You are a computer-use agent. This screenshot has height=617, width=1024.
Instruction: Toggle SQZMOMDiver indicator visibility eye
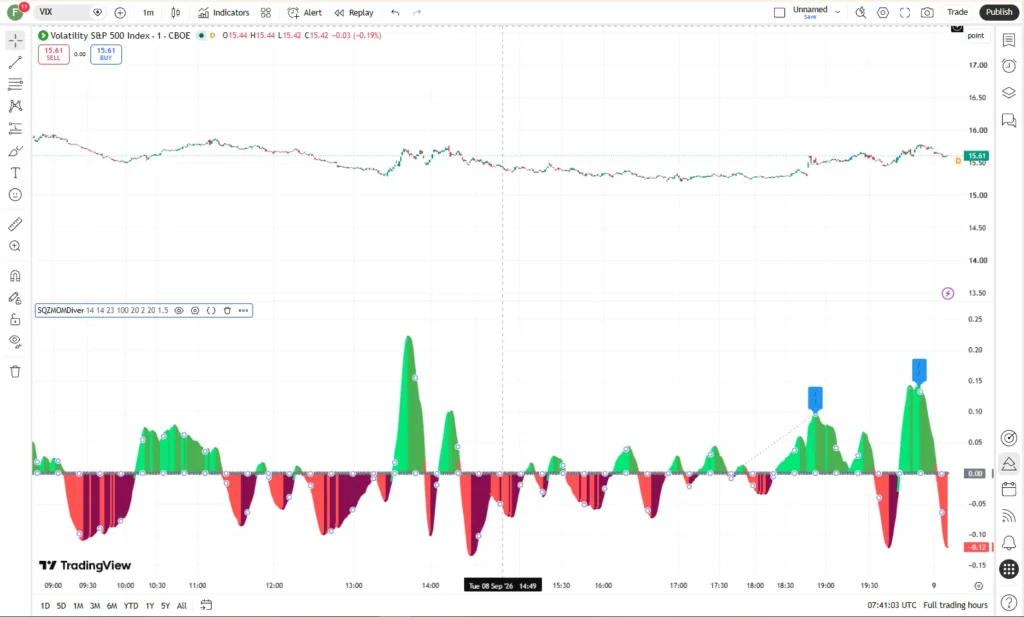[179, 311]
